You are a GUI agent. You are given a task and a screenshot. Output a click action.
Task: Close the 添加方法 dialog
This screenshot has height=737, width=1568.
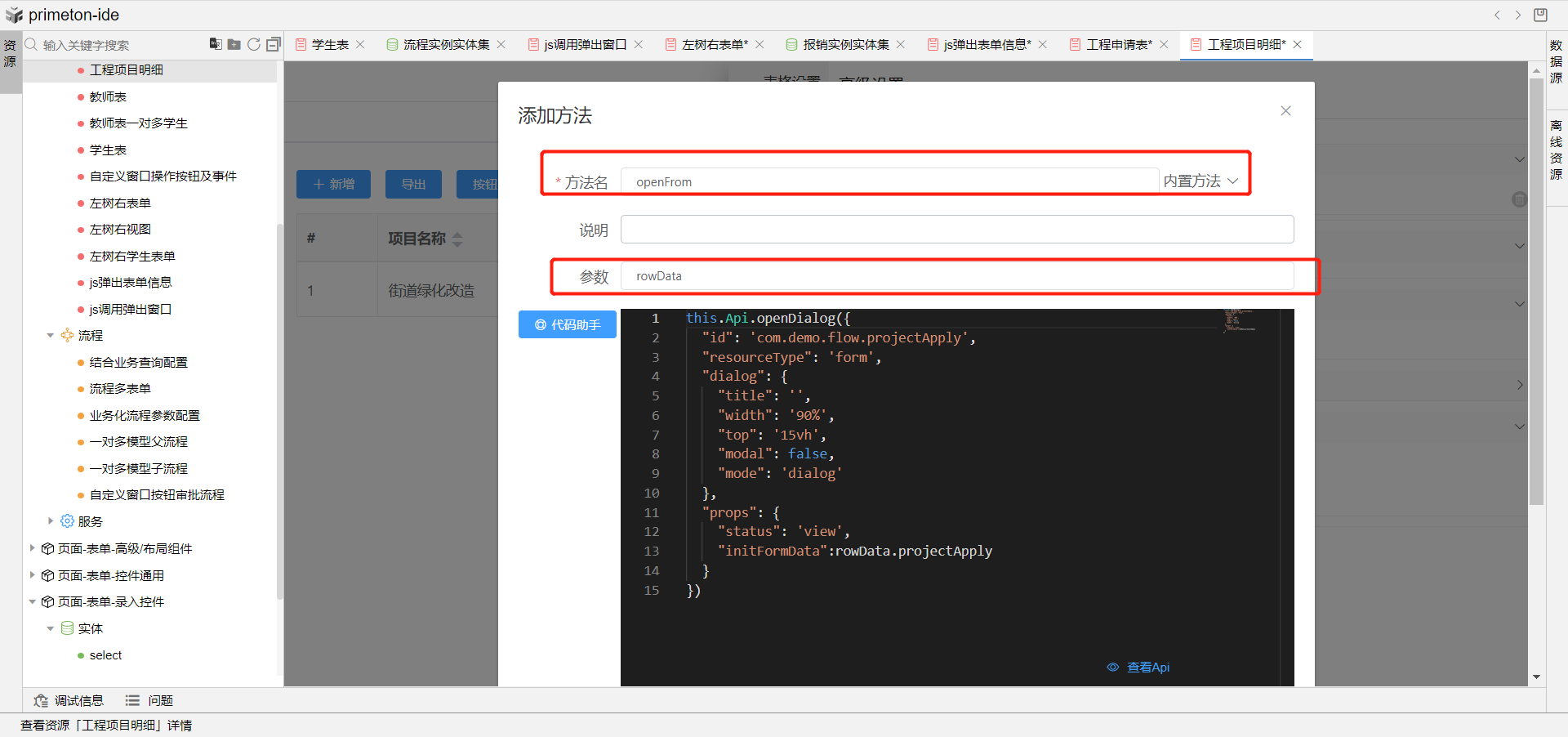tap(1285, 111)
